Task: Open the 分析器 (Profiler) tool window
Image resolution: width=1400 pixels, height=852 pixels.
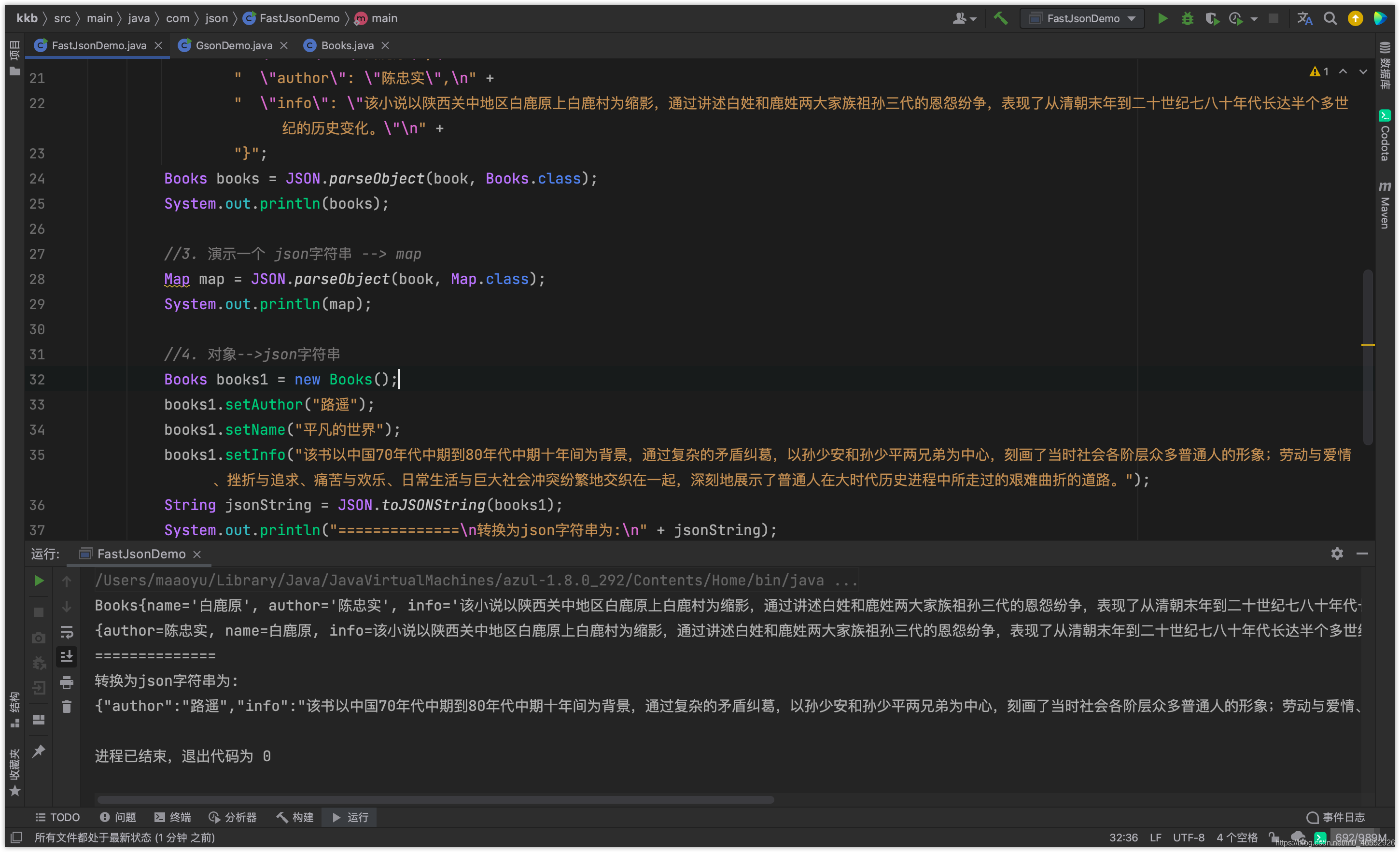Action: (x=232, y=817)
